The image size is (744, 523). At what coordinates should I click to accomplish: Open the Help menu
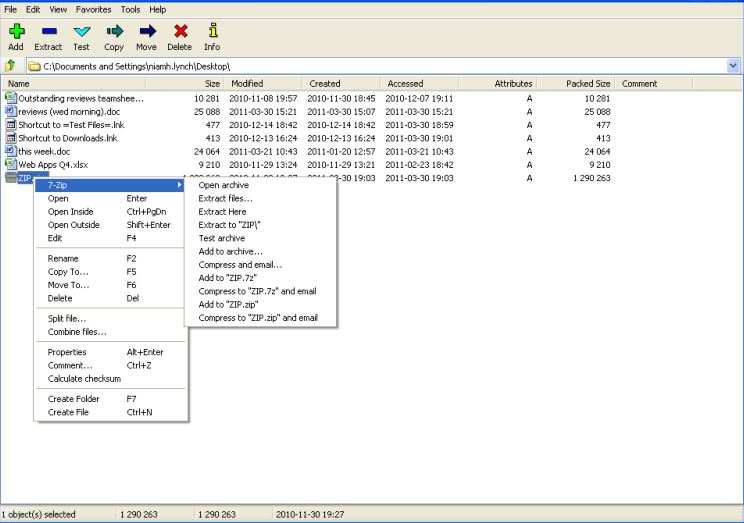[158, 9]
